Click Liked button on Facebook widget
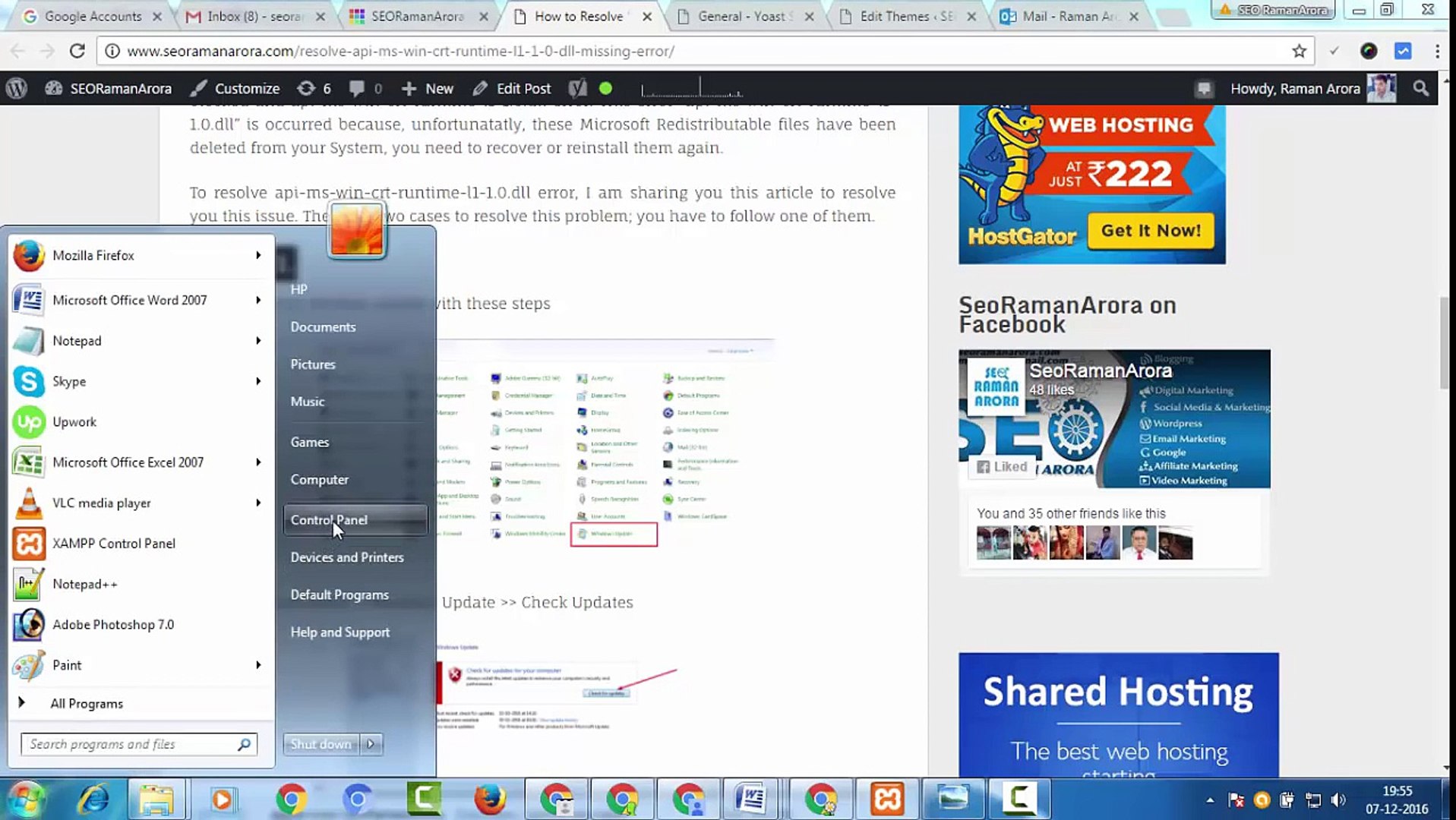Screen dimensions: 1456x820 [1002, 467]
